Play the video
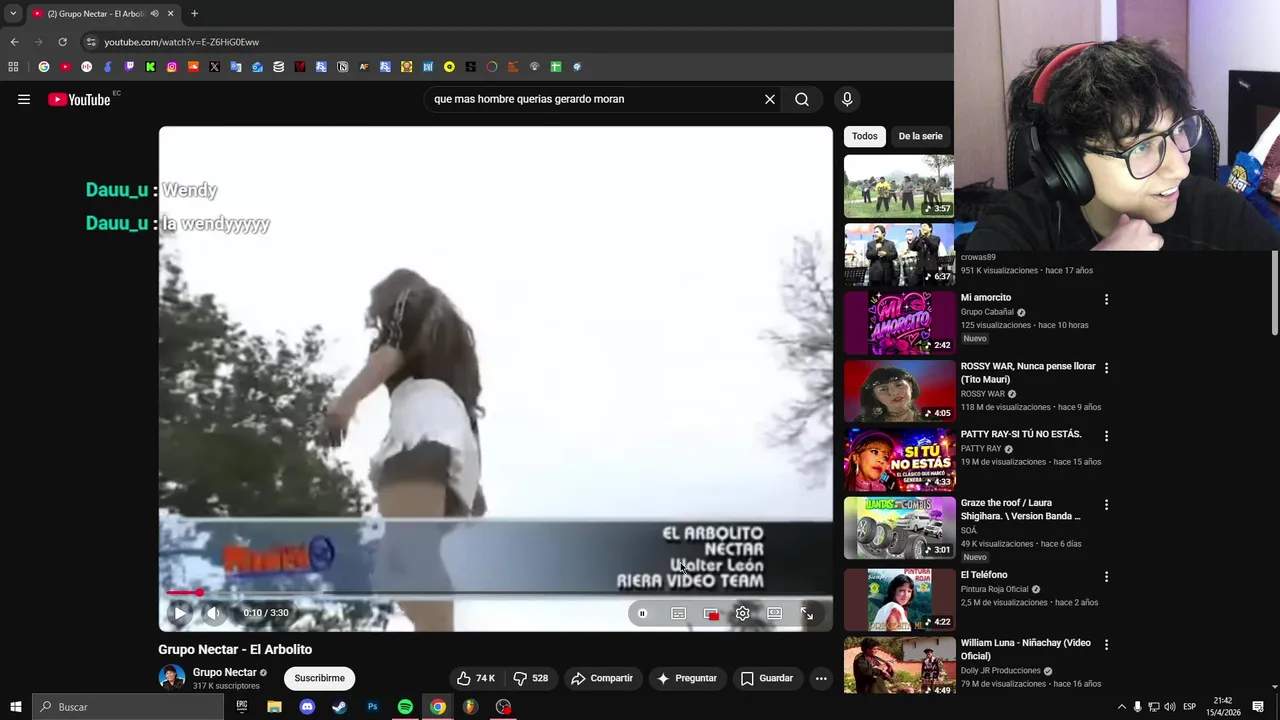 click(180, 613)
